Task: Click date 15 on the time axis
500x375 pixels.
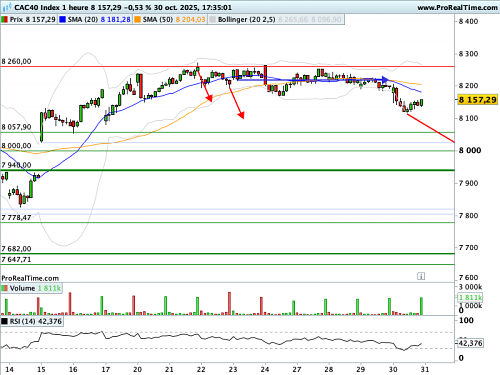Action: pyautogui.click(x=41, y=369)
